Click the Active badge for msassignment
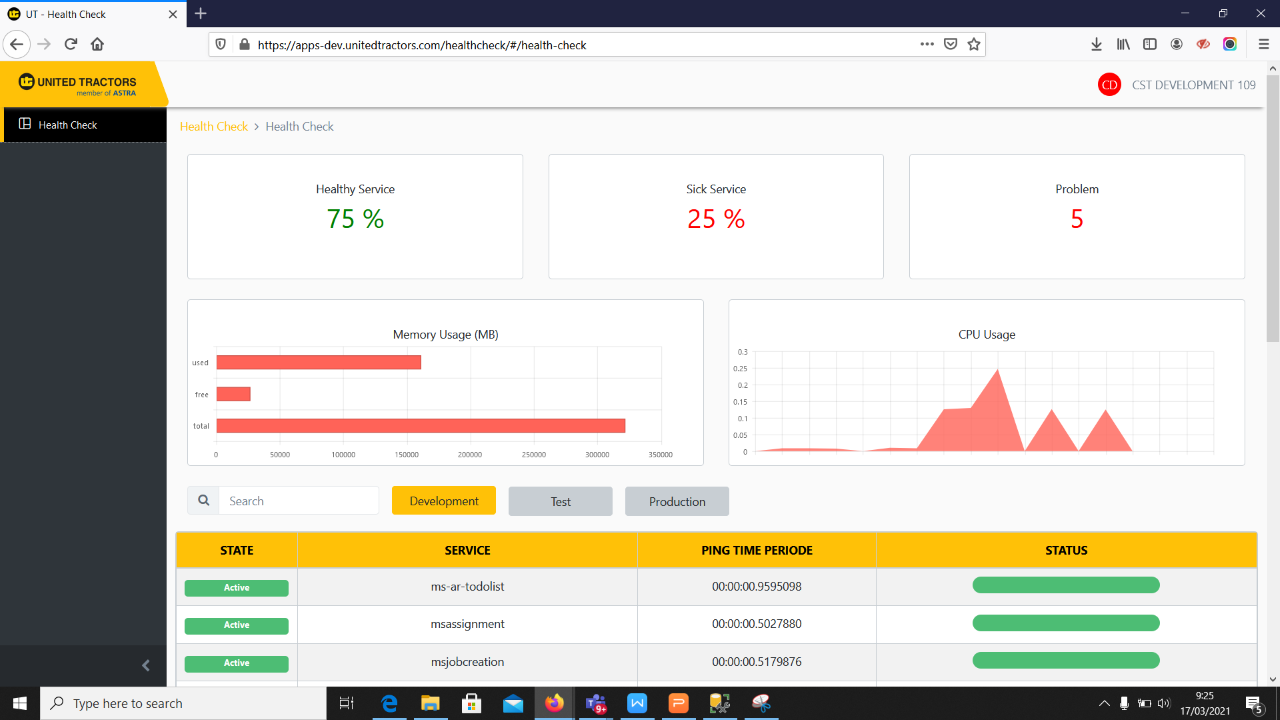This screenshot has height=720, width=1280. click(x=237, y=626)
